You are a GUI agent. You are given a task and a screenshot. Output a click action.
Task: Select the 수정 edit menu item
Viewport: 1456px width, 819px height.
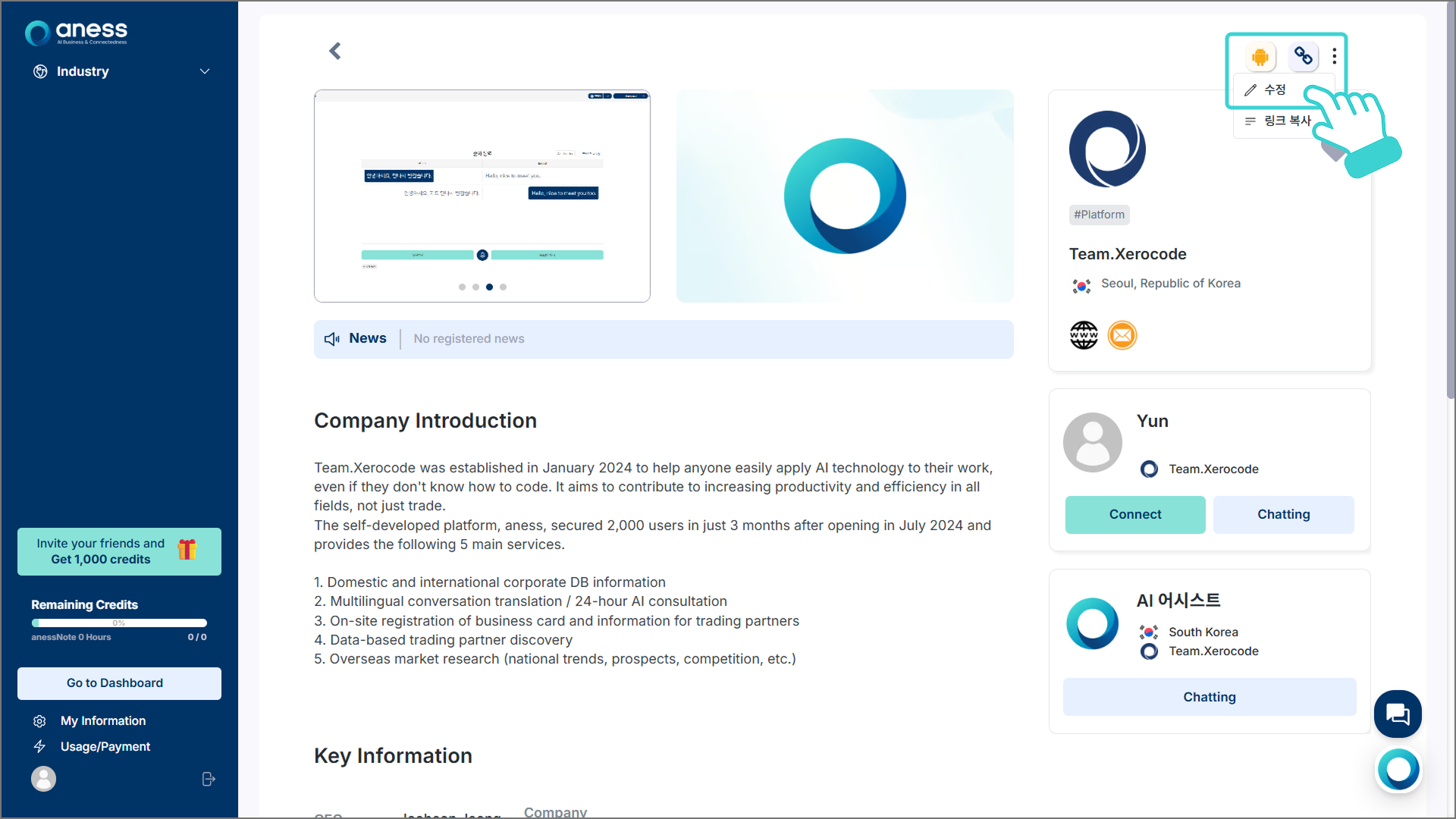click(1274, 90)
